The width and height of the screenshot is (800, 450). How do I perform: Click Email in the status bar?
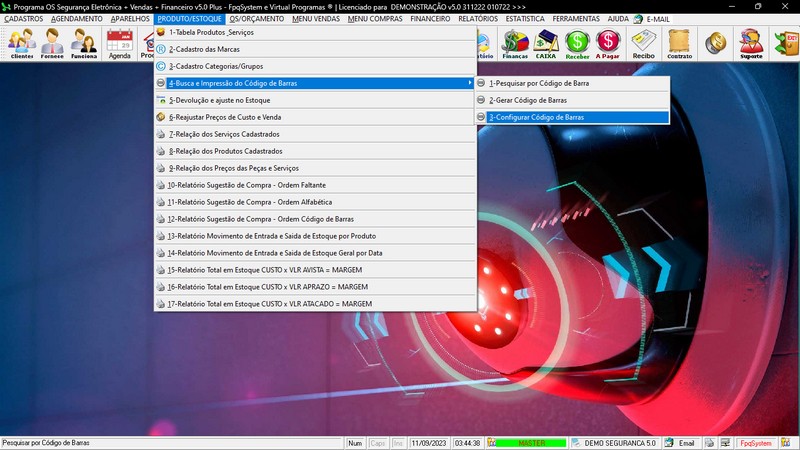pyautogui.click(x=681, y=442)
